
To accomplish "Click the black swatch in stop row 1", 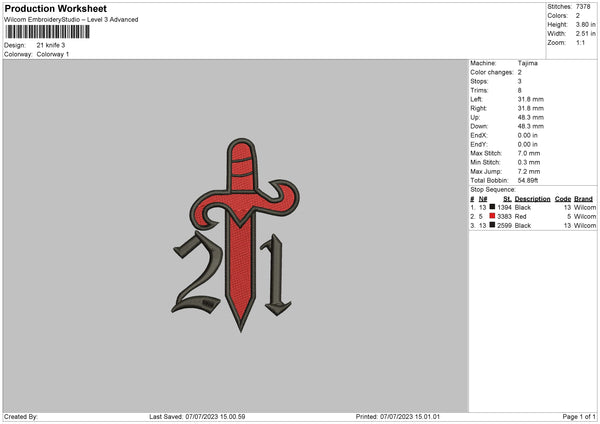I will click(x=492, y=207).
